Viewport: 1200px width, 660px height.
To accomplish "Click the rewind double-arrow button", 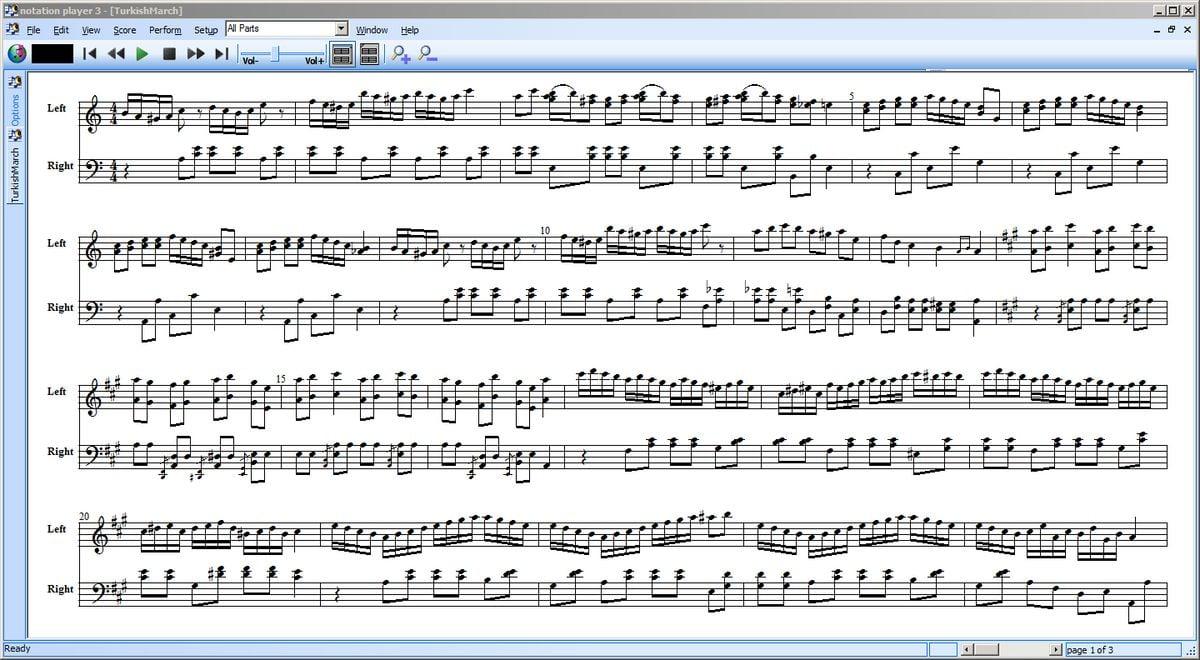I will point(116,53).
